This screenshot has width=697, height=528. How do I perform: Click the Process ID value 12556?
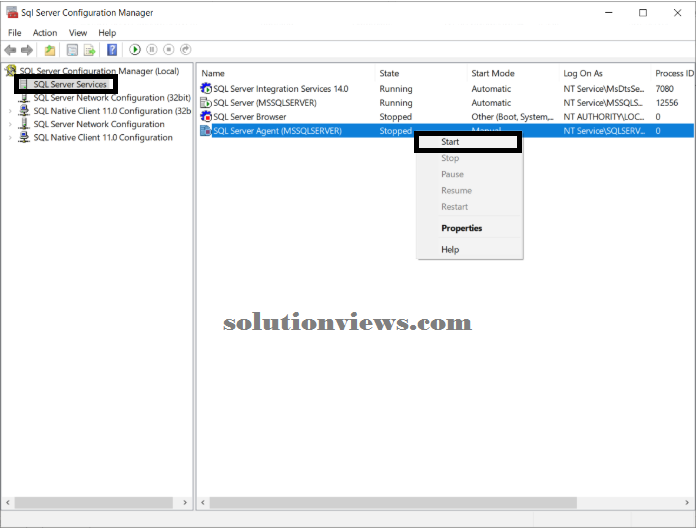click(x=667, y=103)
